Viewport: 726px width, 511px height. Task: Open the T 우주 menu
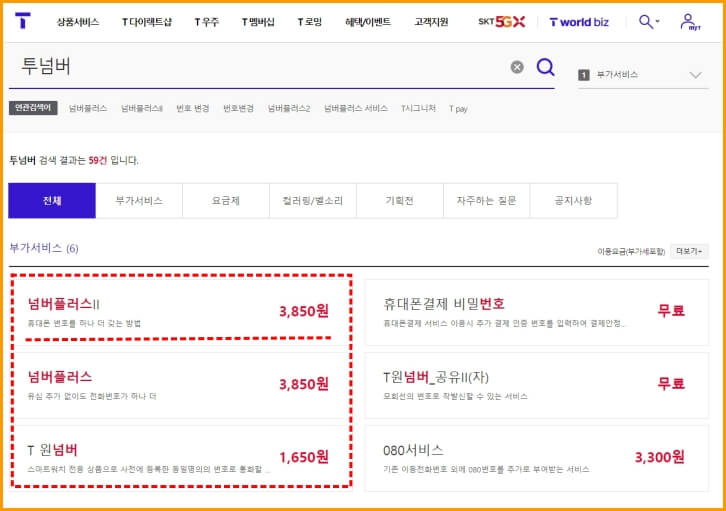coord(207,22)
